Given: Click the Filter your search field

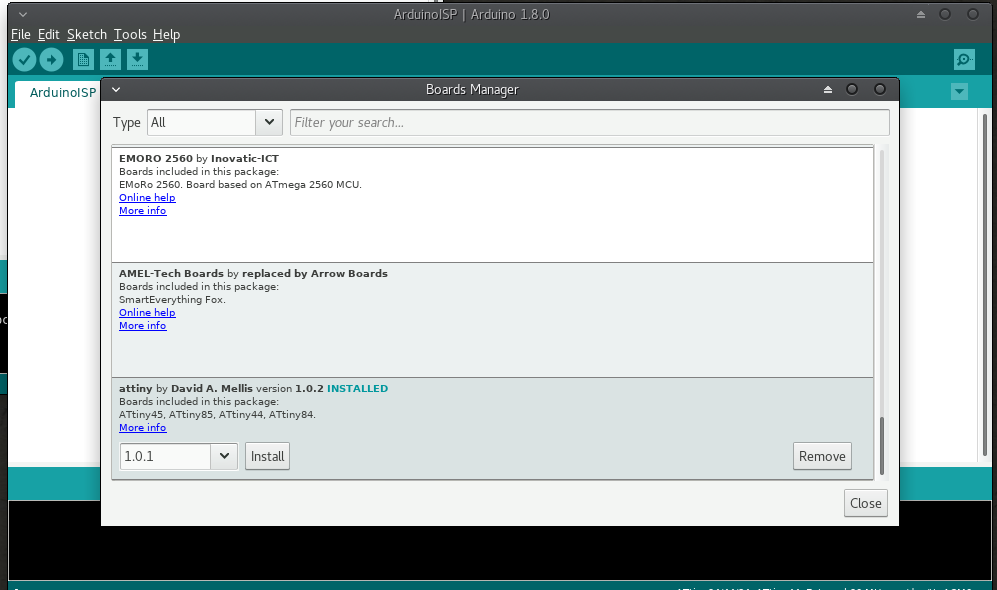Looking at the screenshot, I should [x=589, y=123].
